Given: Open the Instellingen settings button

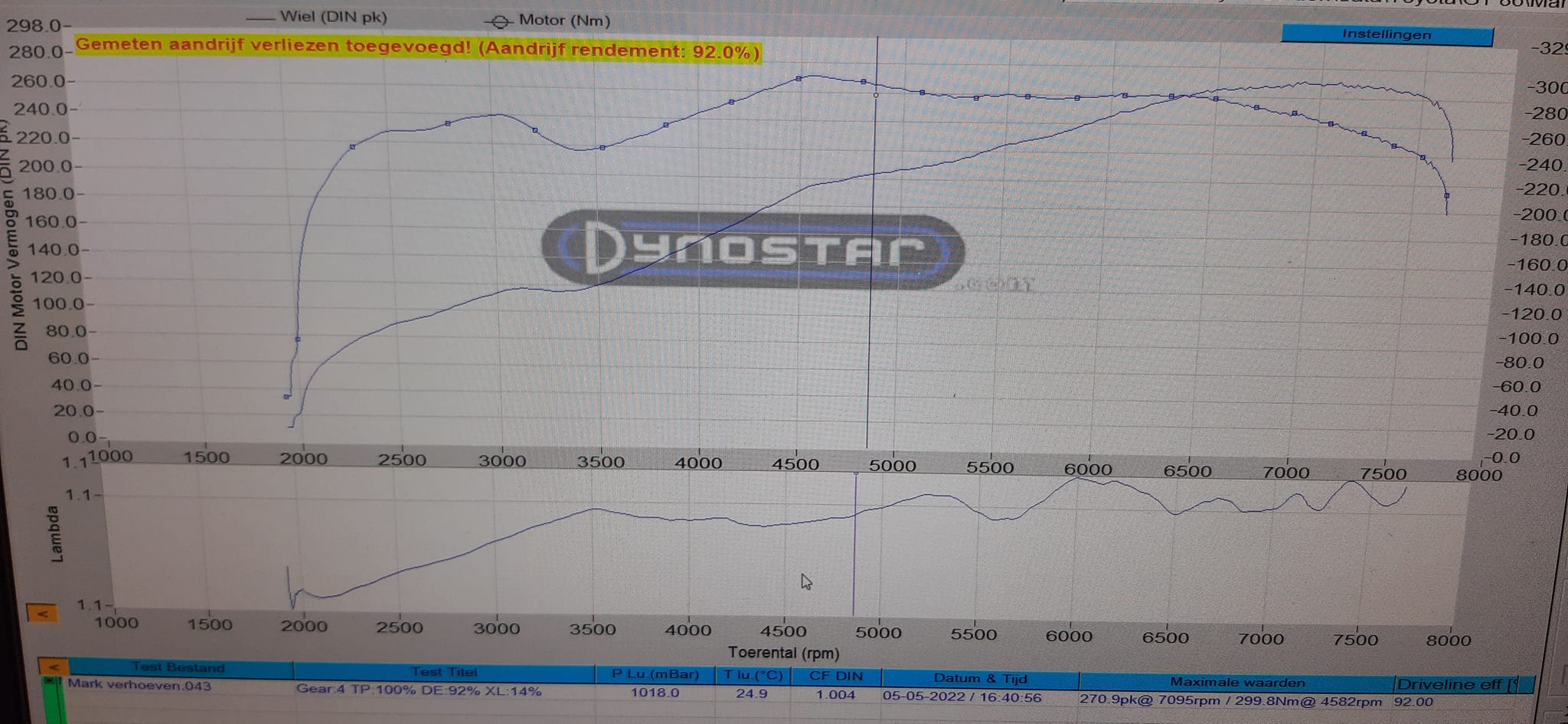Looking at the screenshot, I should (1387, 34).
